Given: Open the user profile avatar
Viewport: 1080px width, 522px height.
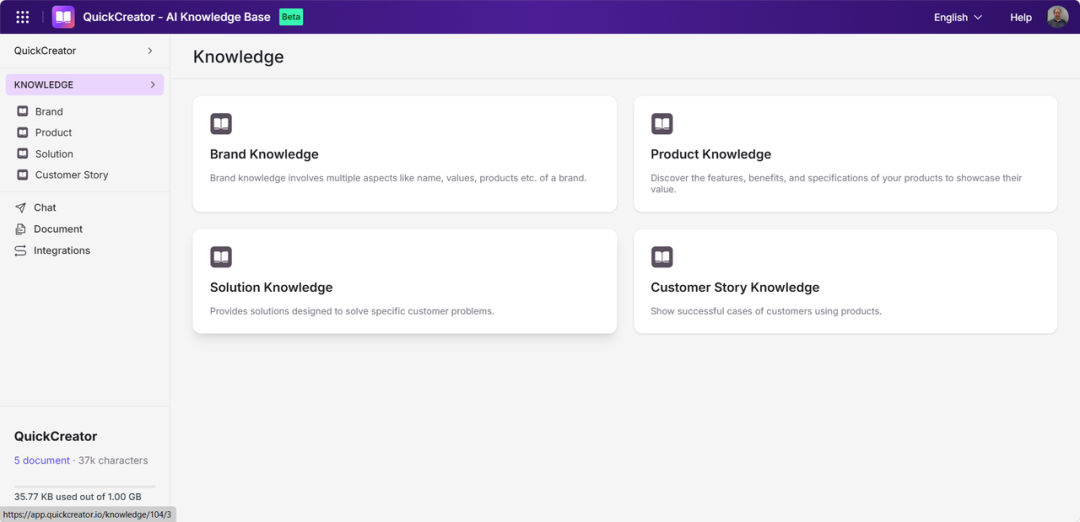Looking at the screenshot, I should (x=1057, y=17).
